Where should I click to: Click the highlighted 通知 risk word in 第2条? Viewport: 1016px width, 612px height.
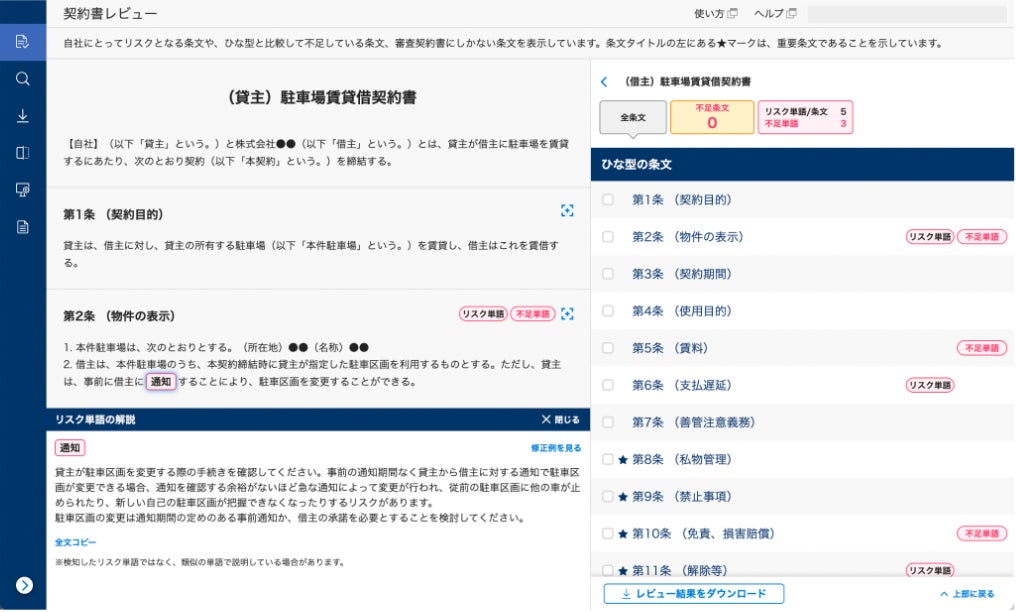(161, 382)
